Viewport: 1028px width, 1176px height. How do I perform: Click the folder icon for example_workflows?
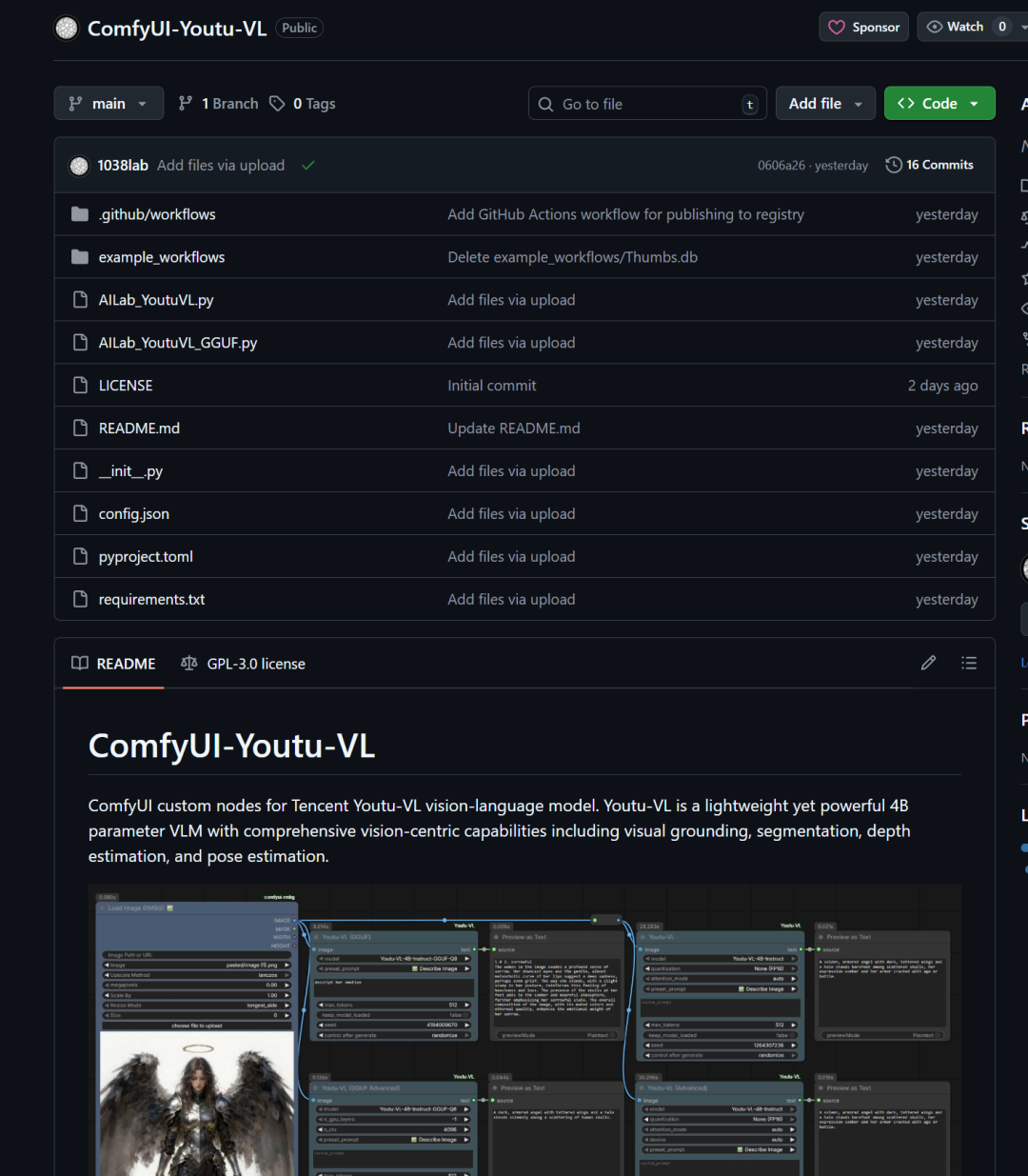pos(80,257)
